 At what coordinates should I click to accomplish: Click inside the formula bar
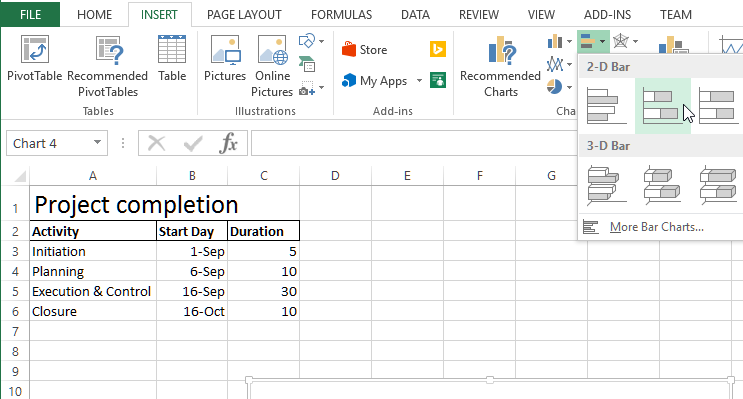click(414, 143)
